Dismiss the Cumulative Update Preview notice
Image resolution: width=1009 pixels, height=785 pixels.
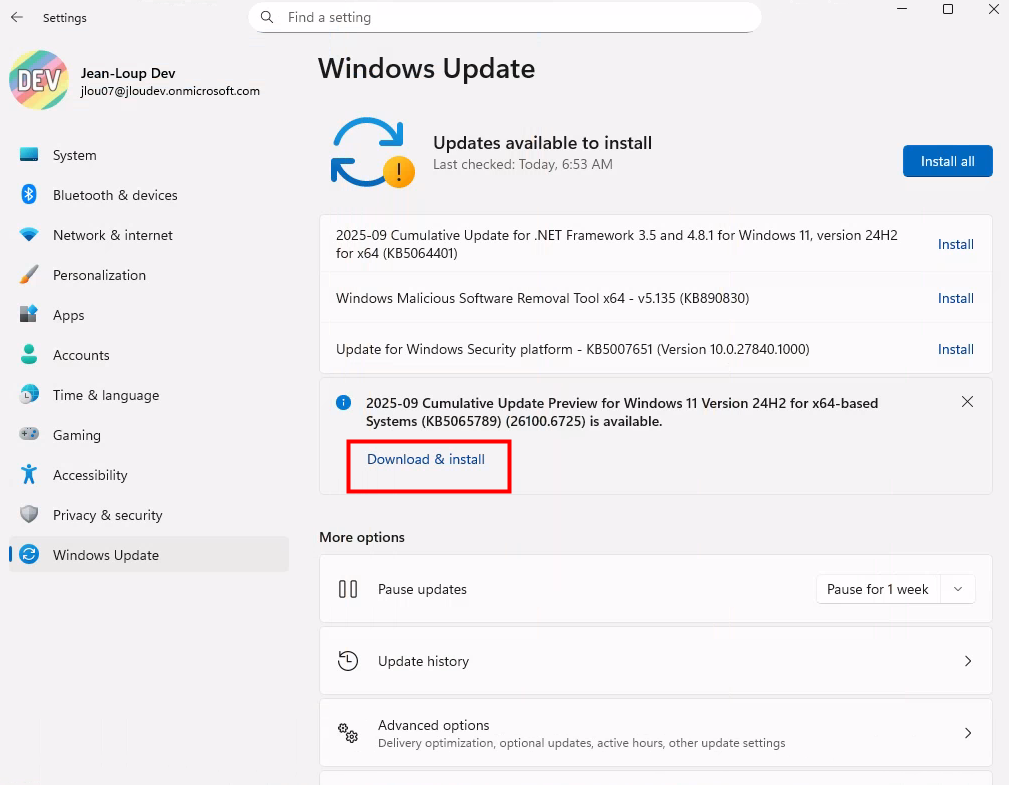[x=967, y=402]
